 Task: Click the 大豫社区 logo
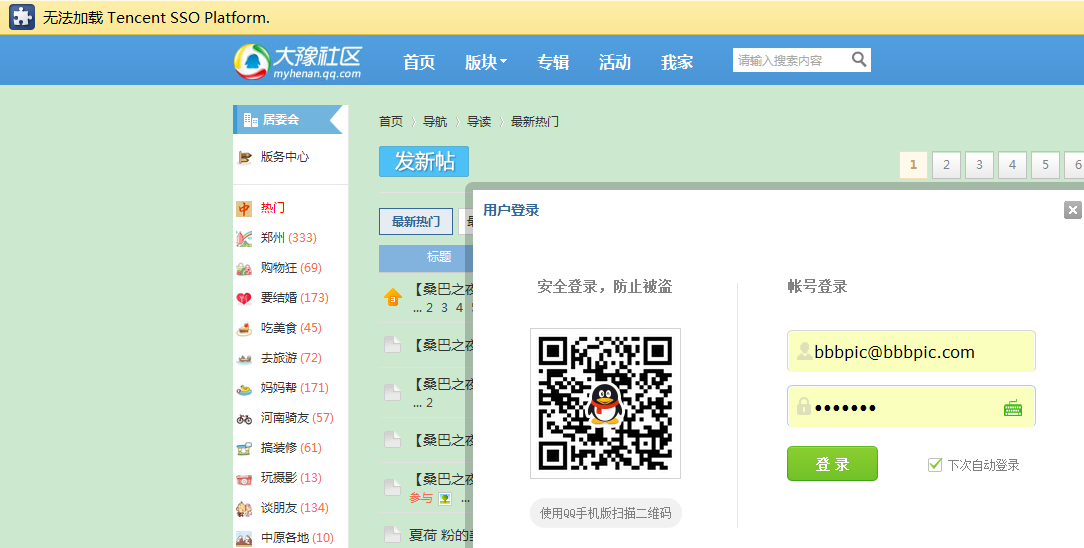pos(298,62)
